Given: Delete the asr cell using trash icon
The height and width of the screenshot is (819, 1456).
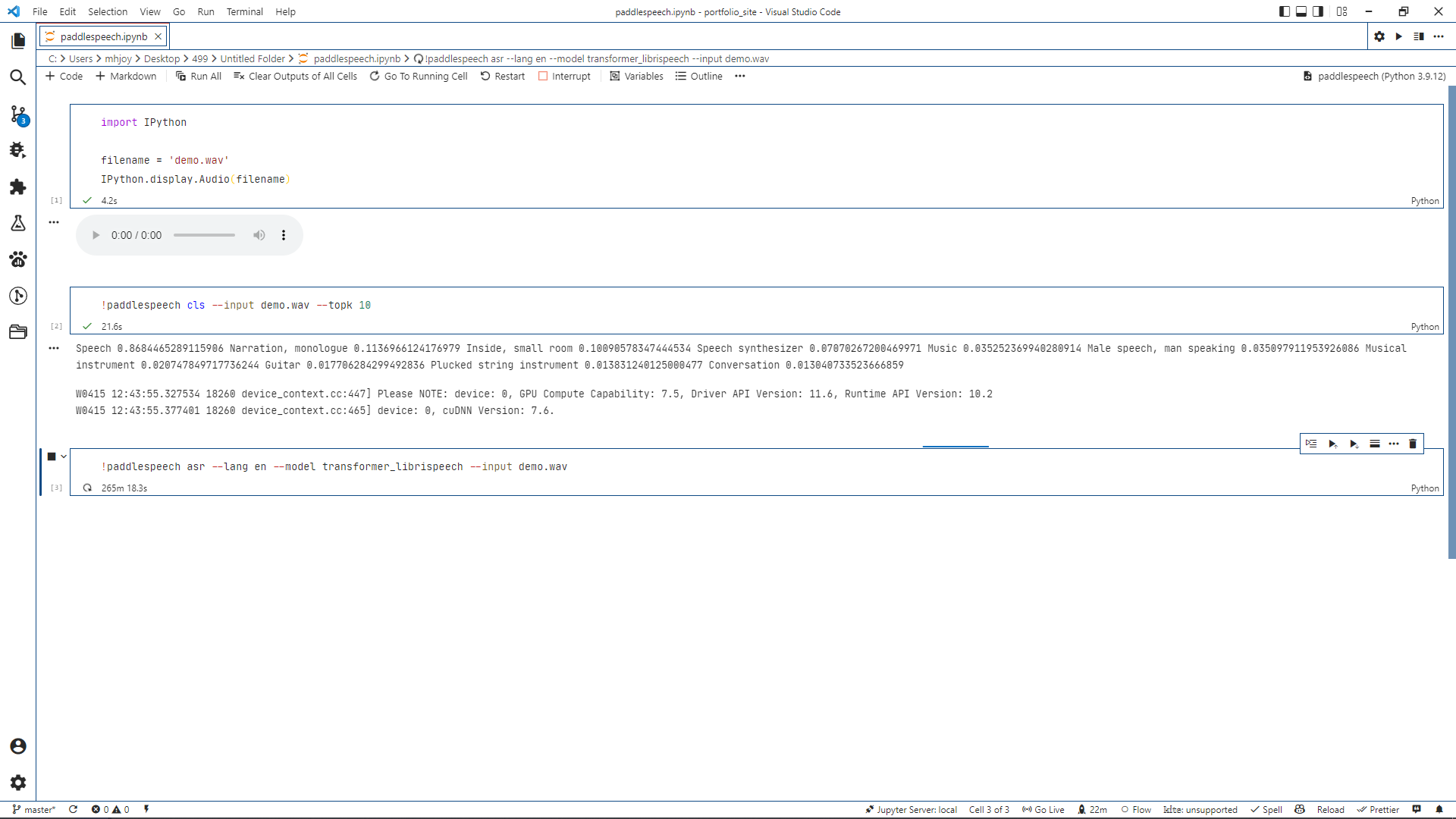Looking at the screenshot, I should (x=1412, y=444).
